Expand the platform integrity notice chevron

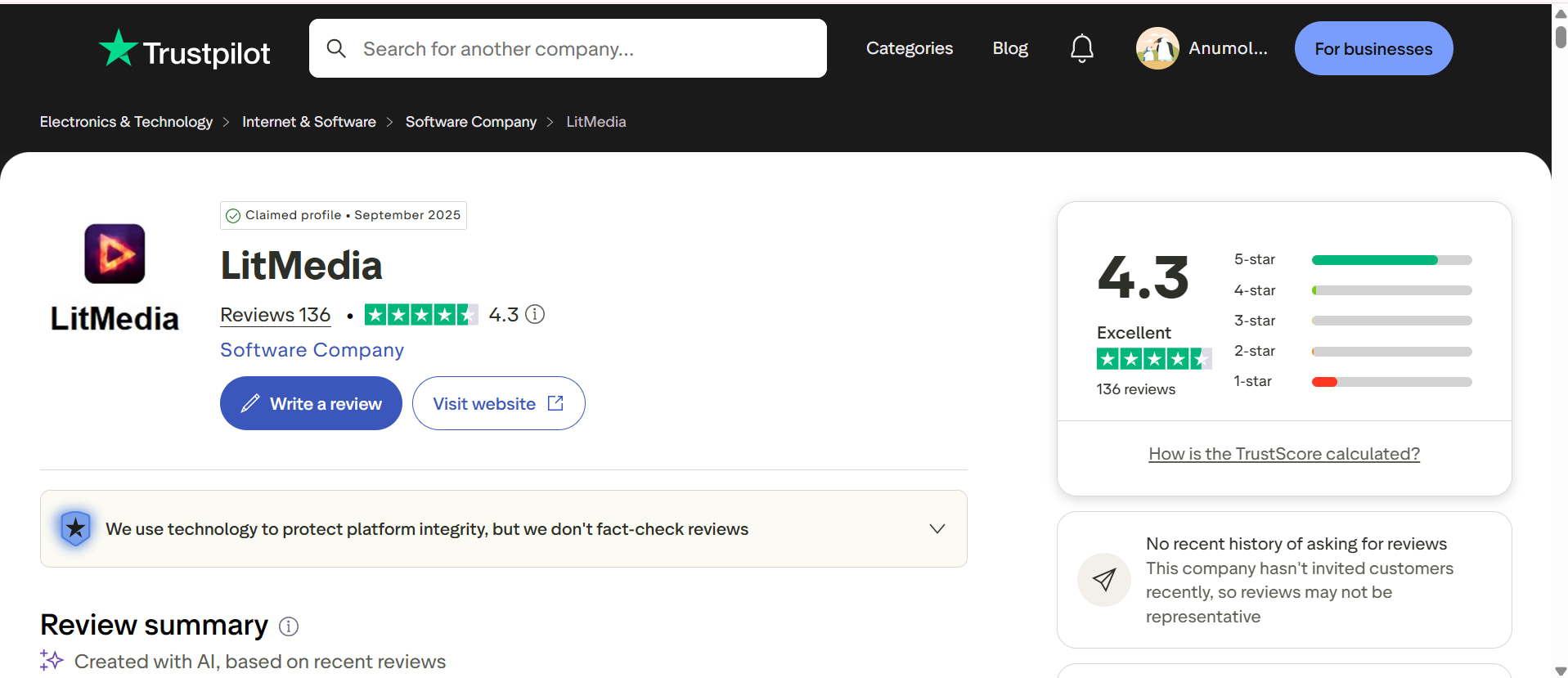[x=937, y=528]
